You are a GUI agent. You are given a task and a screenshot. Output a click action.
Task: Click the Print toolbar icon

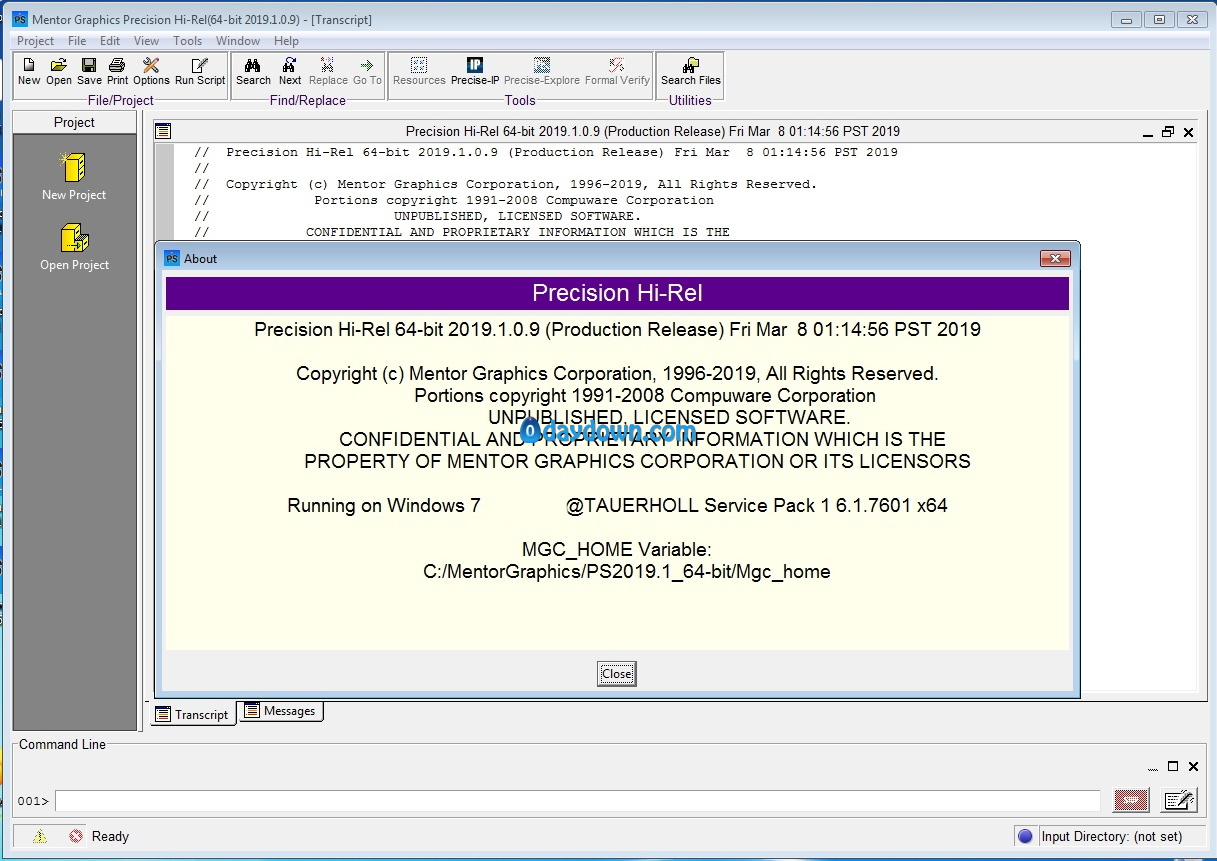pyautogui.click(x=117, y=65)
